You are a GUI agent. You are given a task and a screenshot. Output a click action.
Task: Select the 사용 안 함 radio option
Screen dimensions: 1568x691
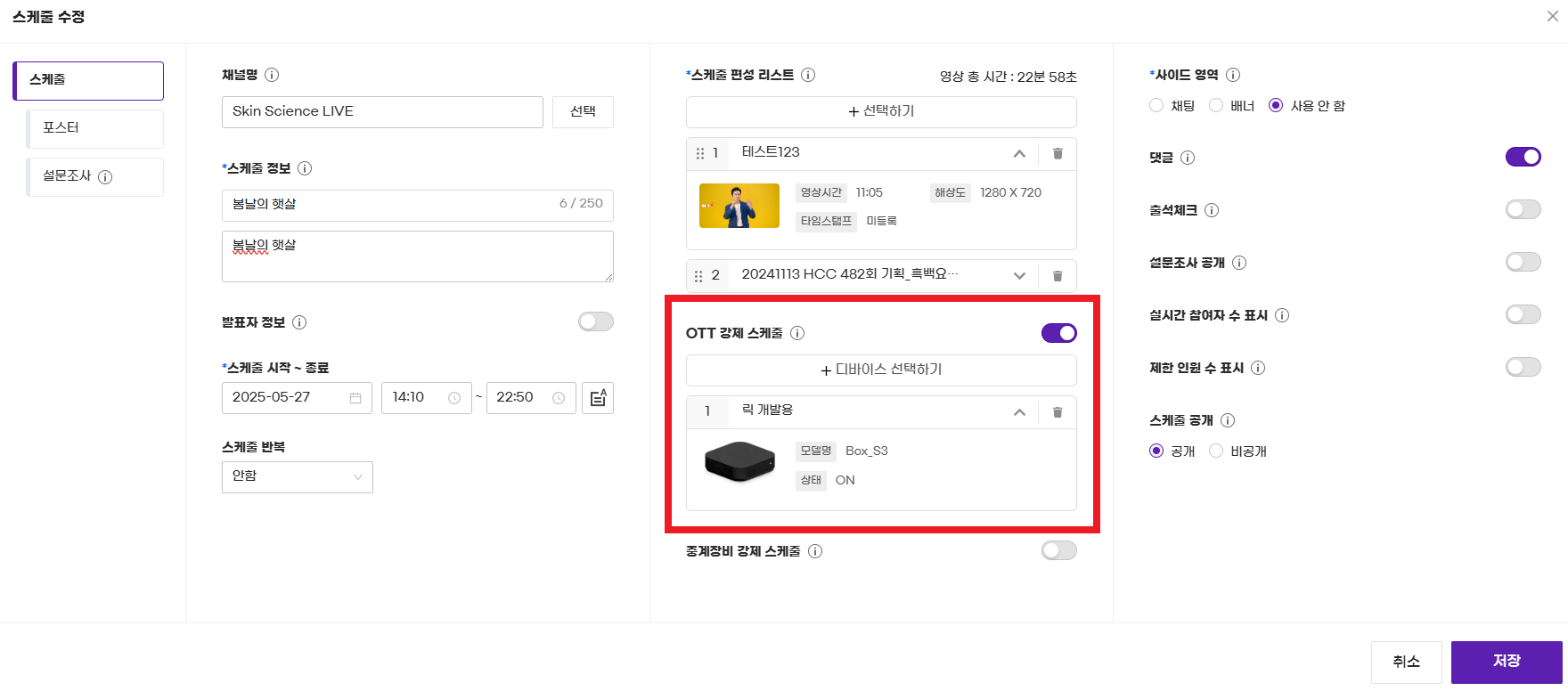[1276, 105]
